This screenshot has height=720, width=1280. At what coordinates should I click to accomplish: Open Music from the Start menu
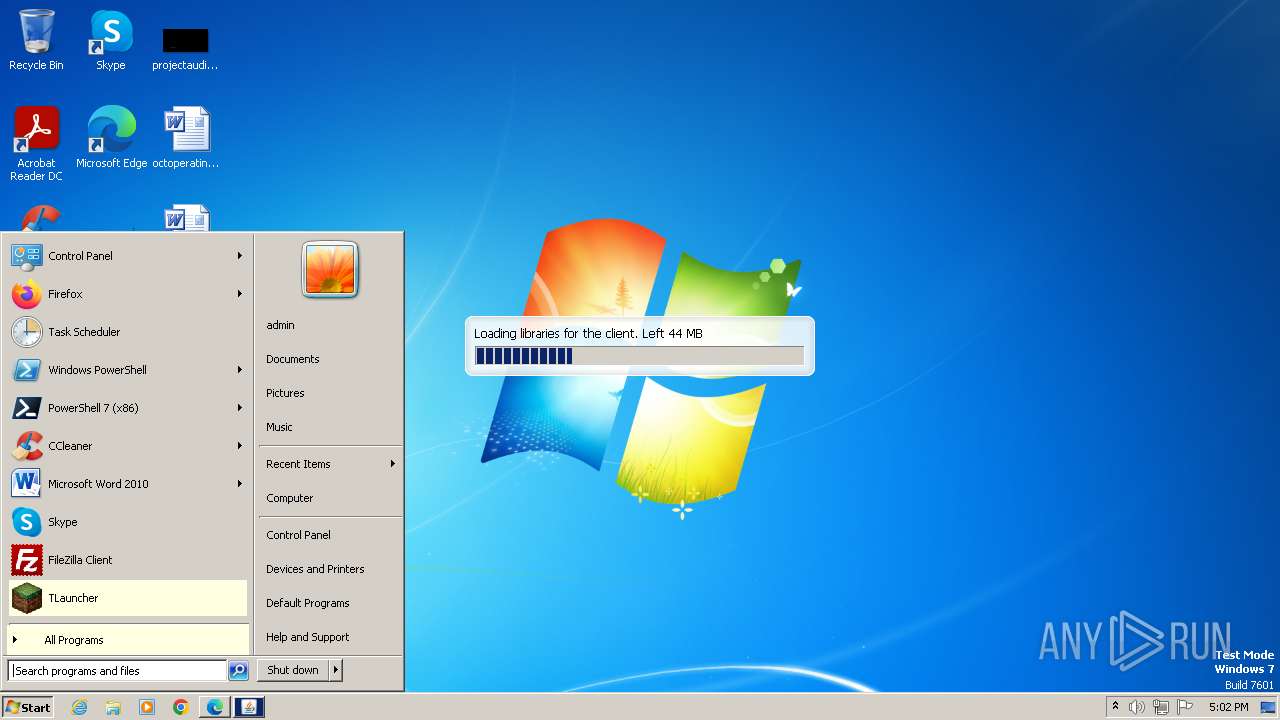(x=279, y=427)
